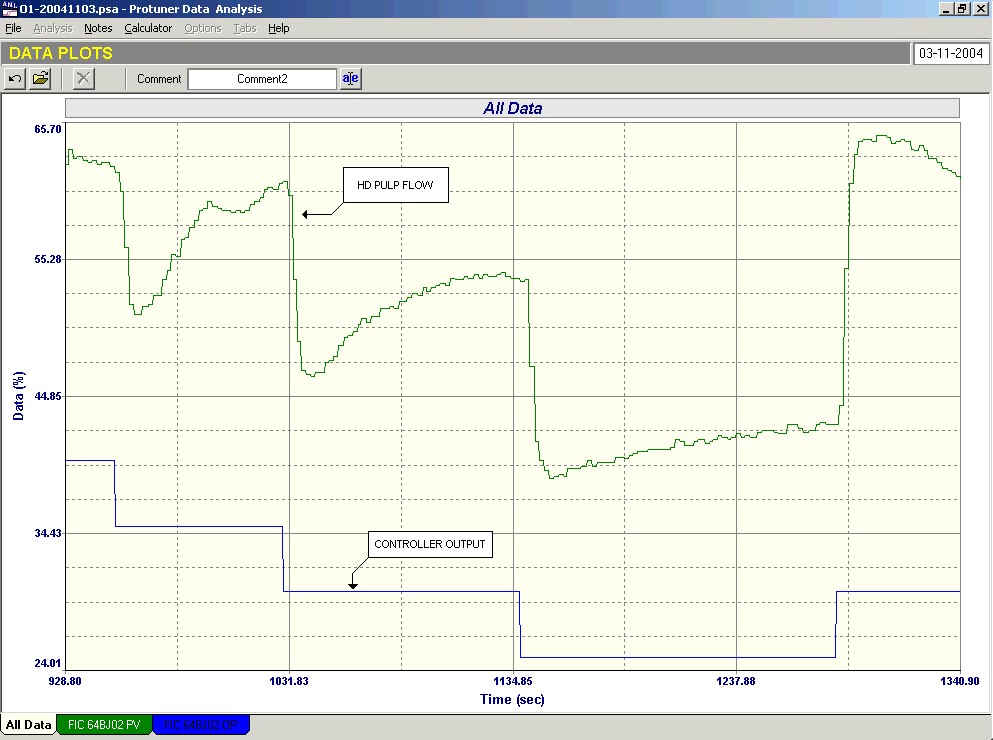The image size is (993, 740).
Task: Open the Notes menu
Action: tap(98, 28)
